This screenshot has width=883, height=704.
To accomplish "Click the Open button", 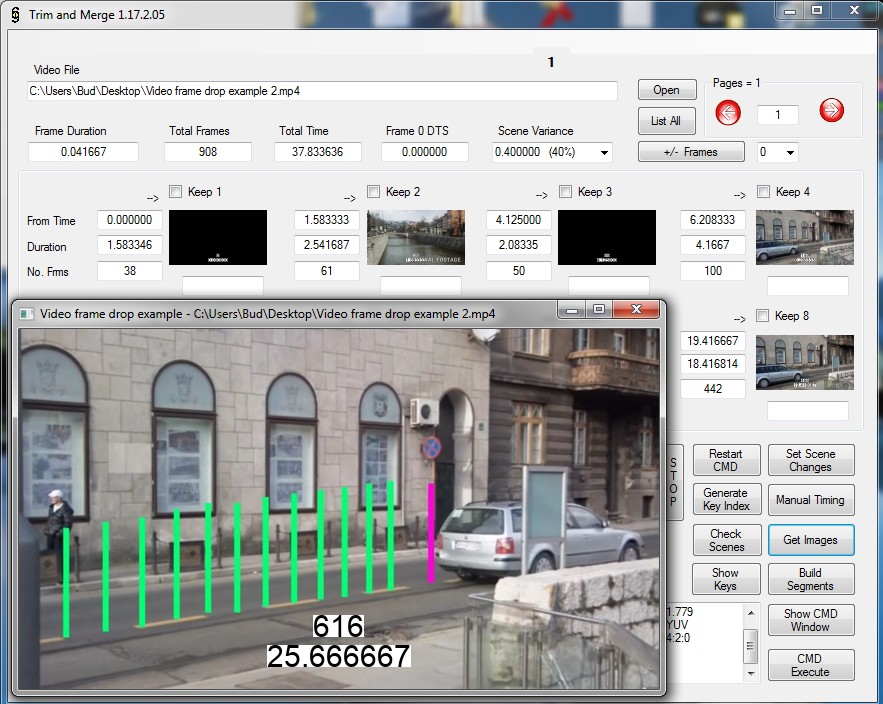I will pyautogui.click(x=667, y=90).
